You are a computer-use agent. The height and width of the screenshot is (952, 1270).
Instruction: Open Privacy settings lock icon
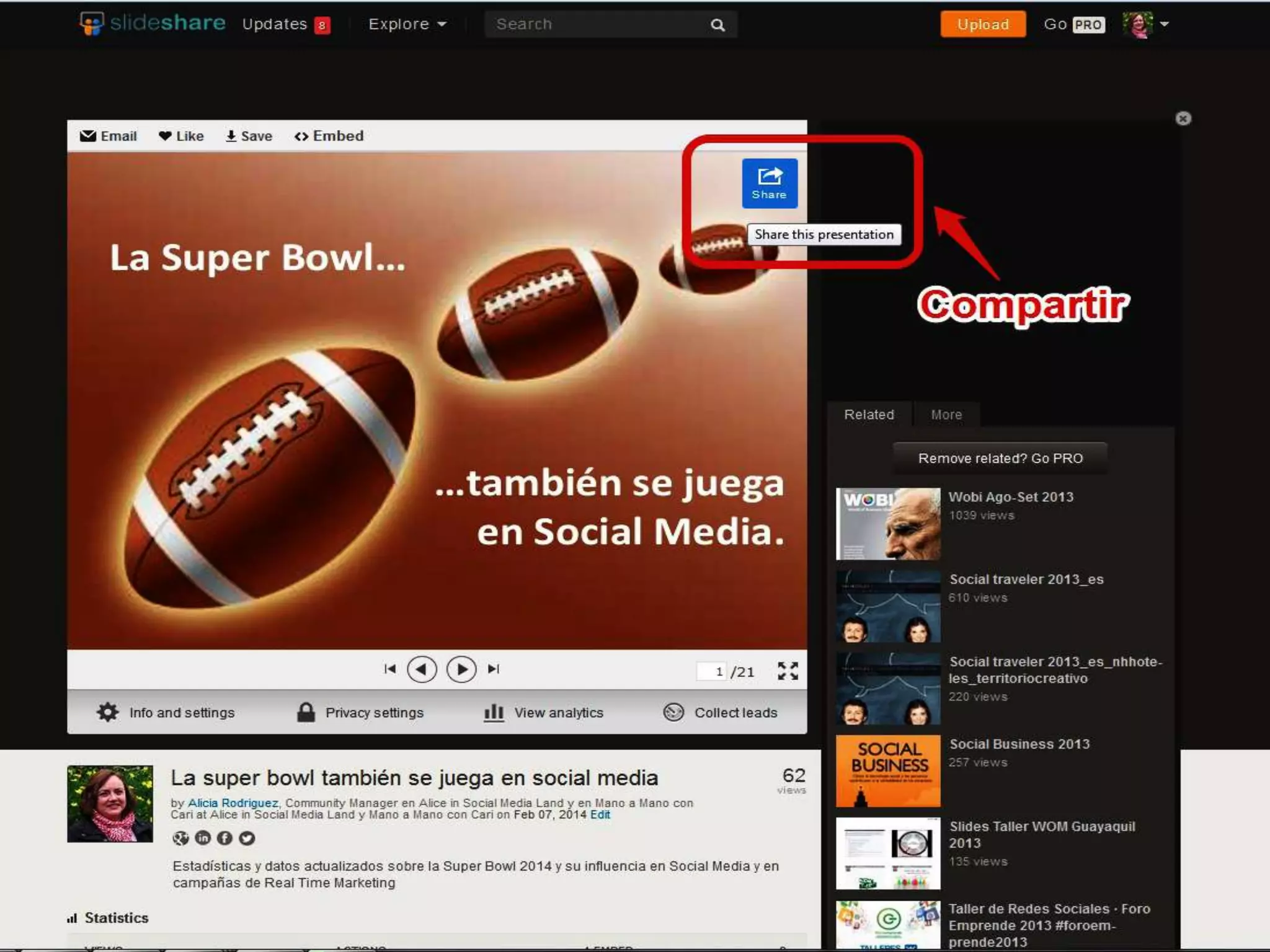(x=306, y=712)
